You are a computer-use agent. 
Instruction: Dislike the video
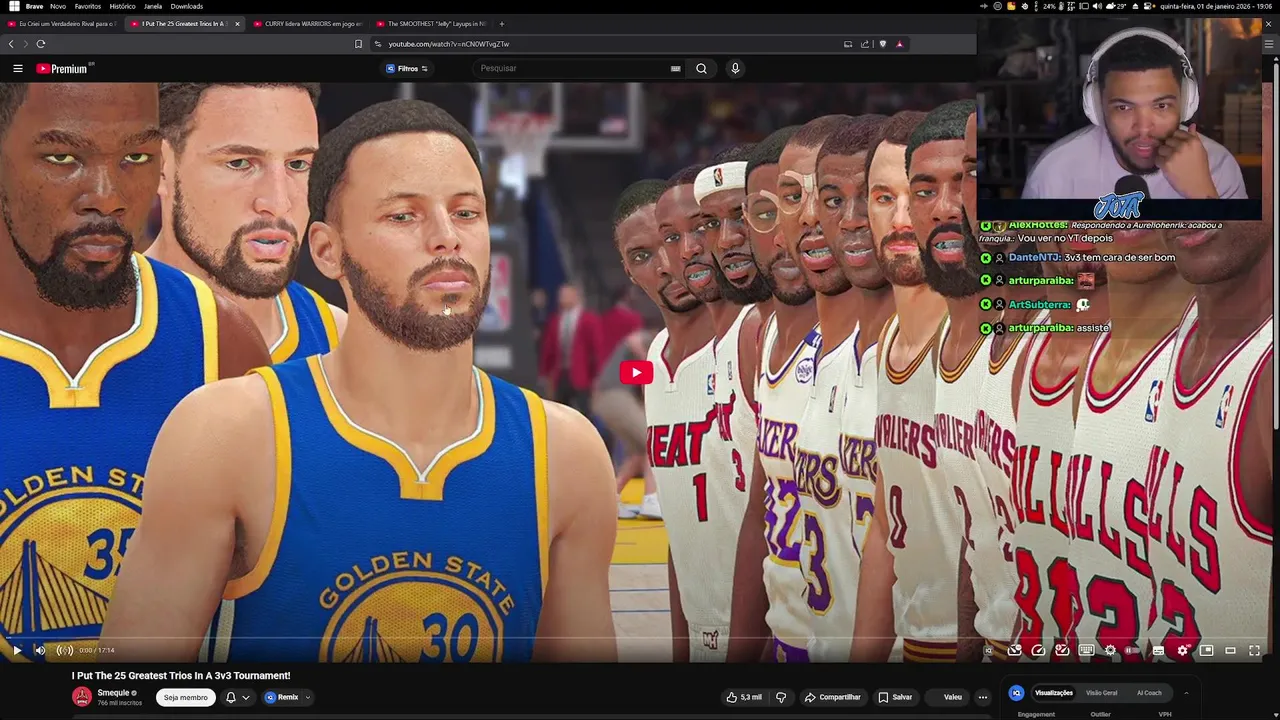pyautogui.click(x=781, y=697)
